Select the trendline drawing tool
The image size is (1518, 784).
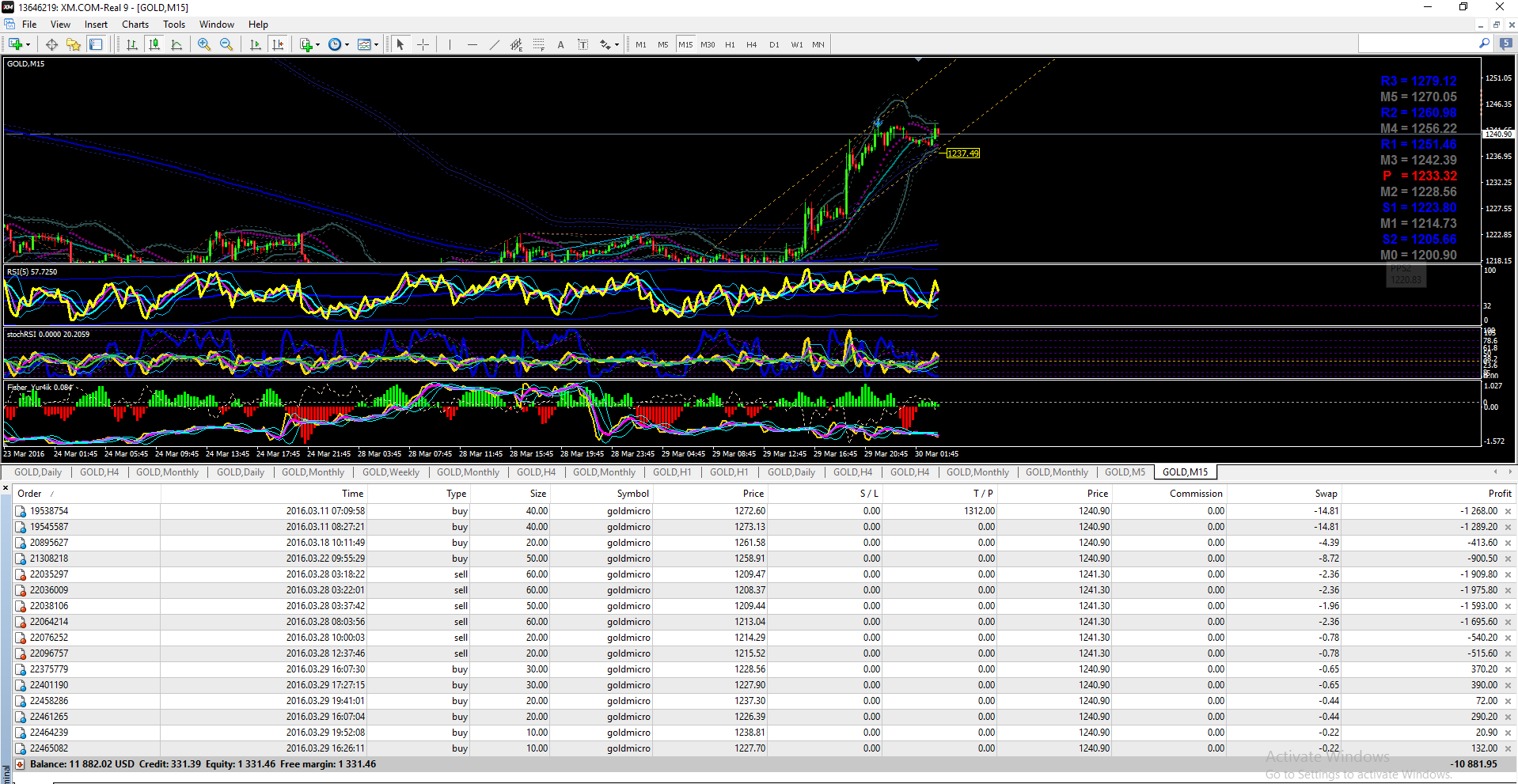pos(494,44)
